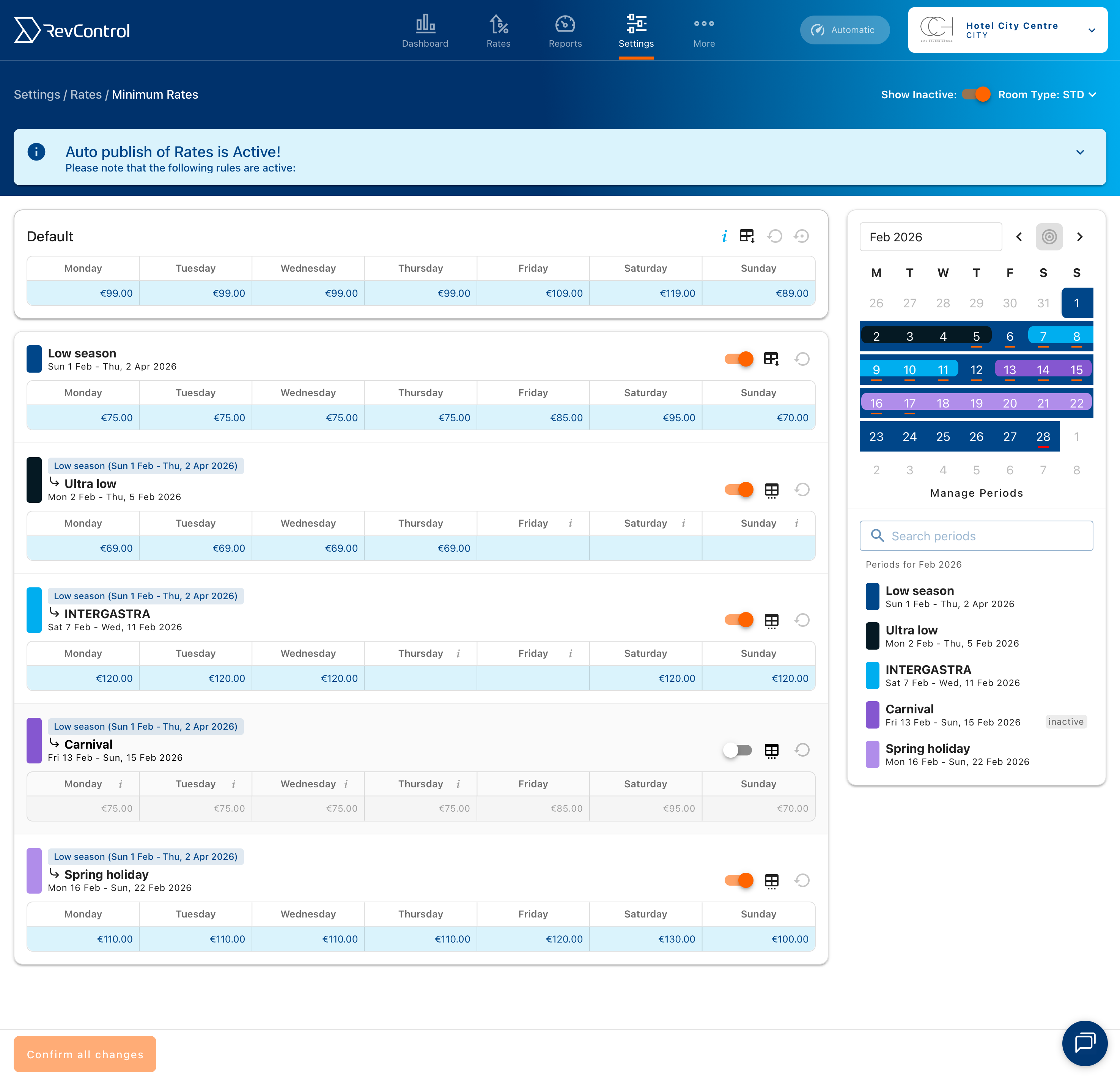Go to the next calendar month
The image size is (1120, 1089).
click(x=1079, y=237)
